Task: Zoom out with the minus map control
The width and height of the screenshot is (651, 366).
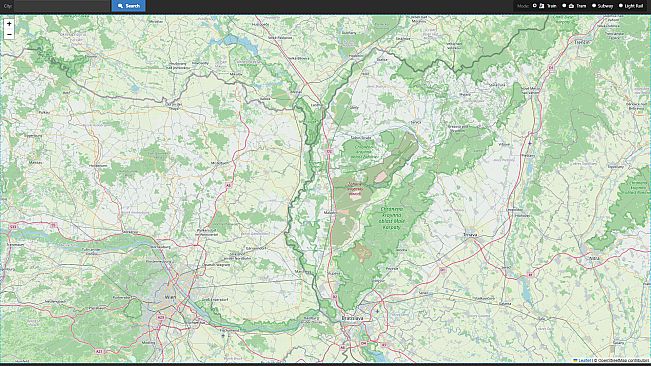Action: 9,34
